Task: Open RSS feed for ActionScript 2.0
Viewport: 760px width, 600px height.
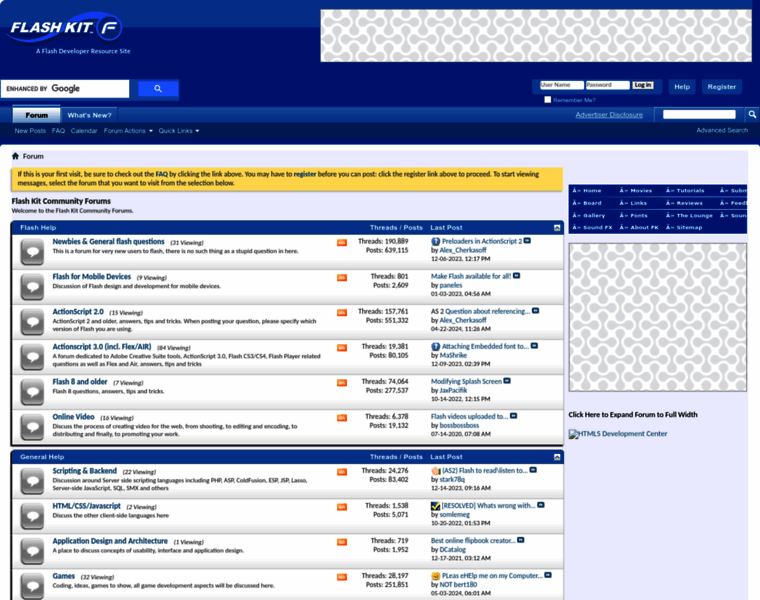Action: 342,313
